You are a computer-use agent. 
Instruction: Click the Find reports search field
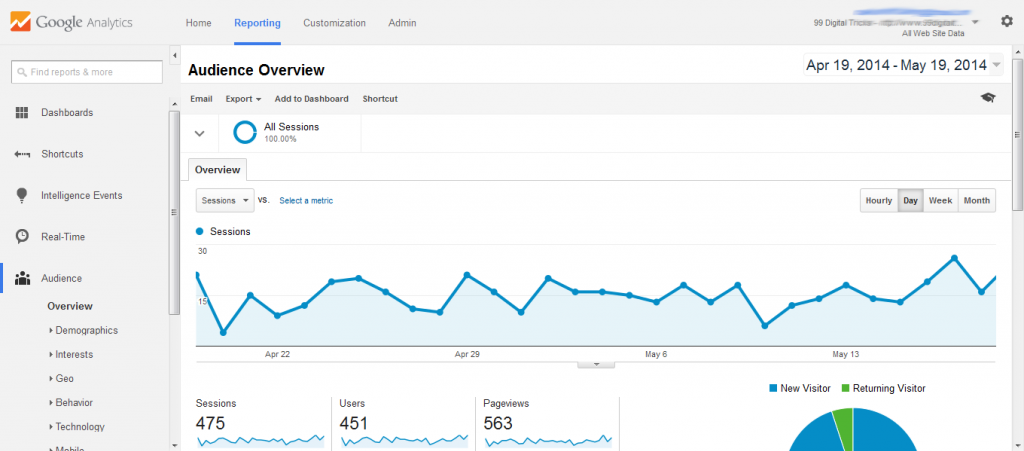click(x=87, y=72)
